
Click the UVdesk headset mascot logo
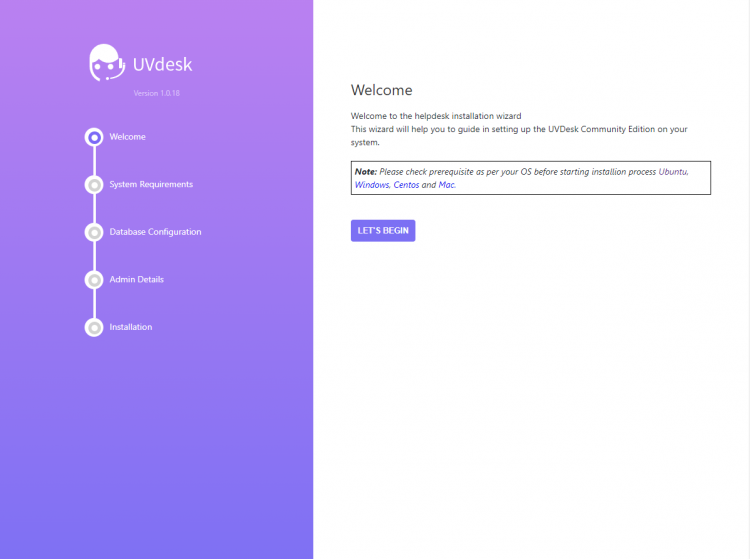click(107, 63)
